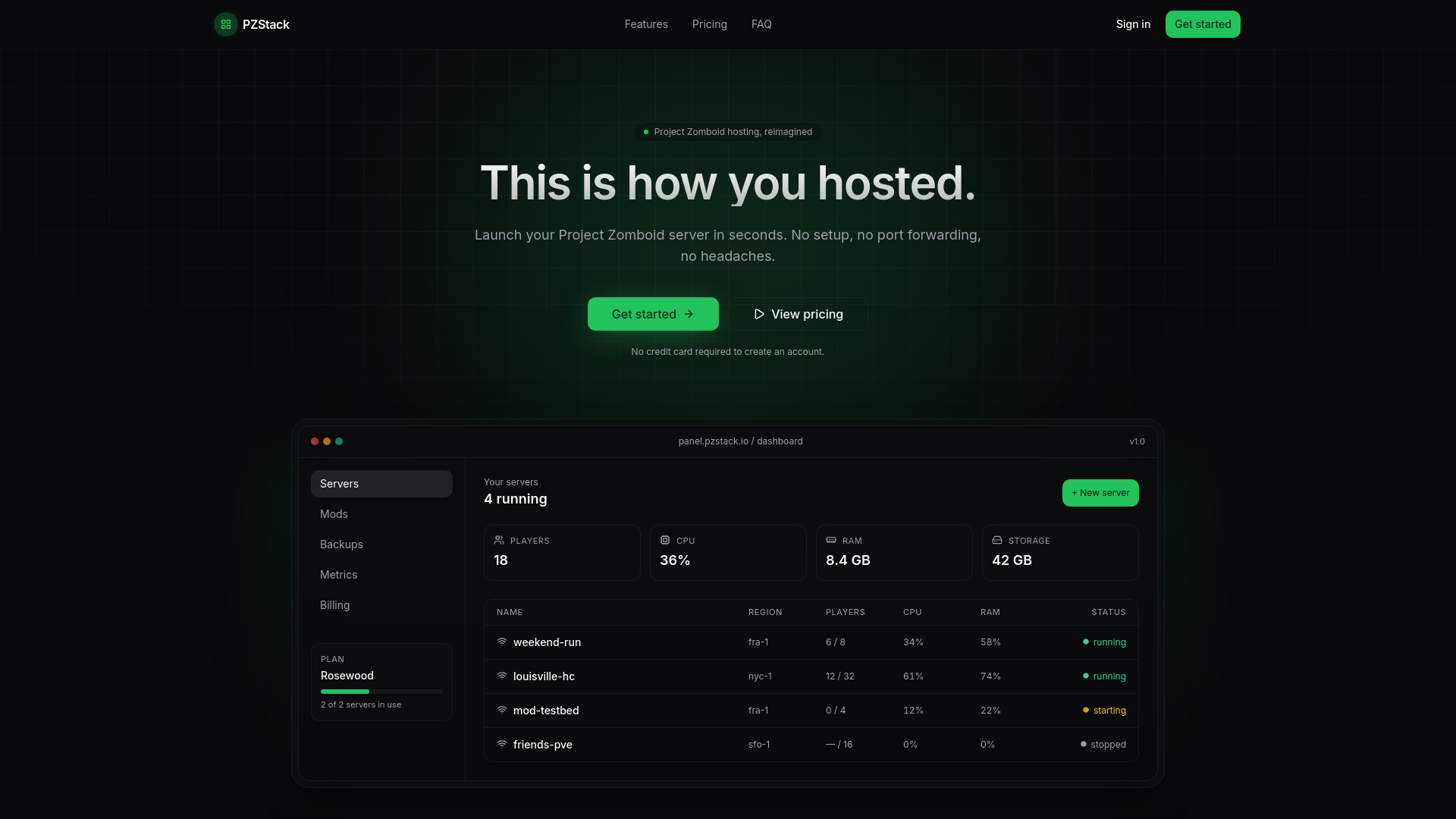Select Servers in dashboard sidebar
Viewport: 1456px width, 819px height.
coord(381,484)
